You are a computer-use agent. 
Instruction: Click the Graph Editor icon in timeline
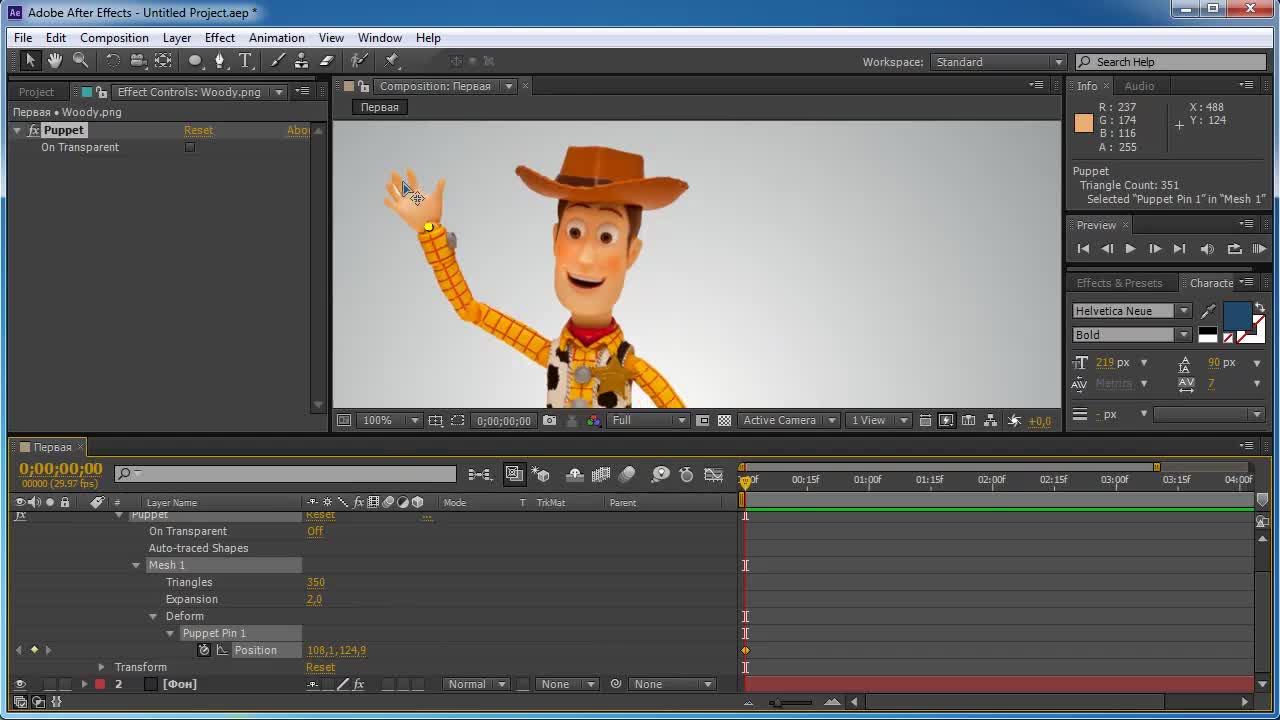(x=713, y=474)
